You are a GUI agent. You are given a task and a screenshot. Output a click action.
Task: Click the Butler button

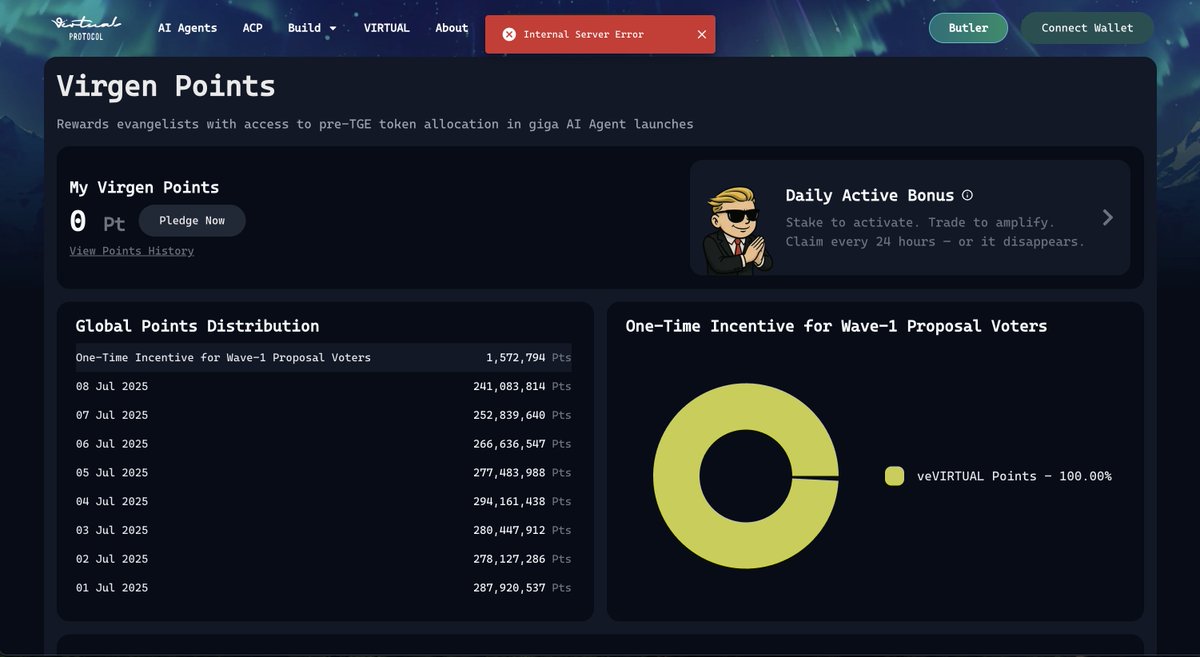[x=968, y=28]
